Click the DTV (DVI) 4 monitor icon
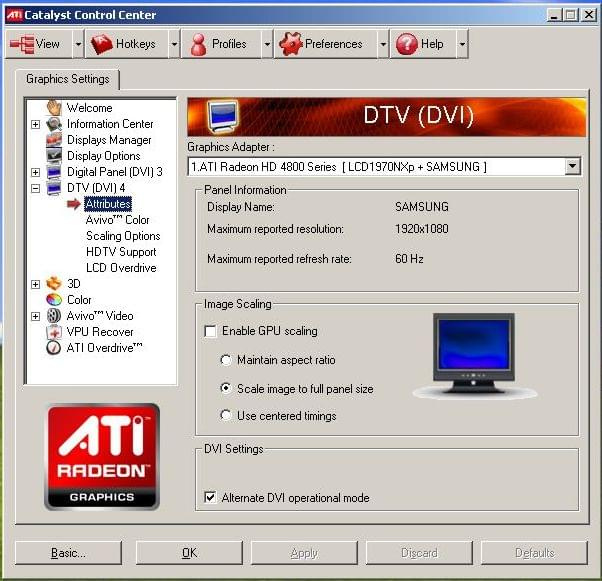Screen dimensions: 602x581 coord(54,188)
